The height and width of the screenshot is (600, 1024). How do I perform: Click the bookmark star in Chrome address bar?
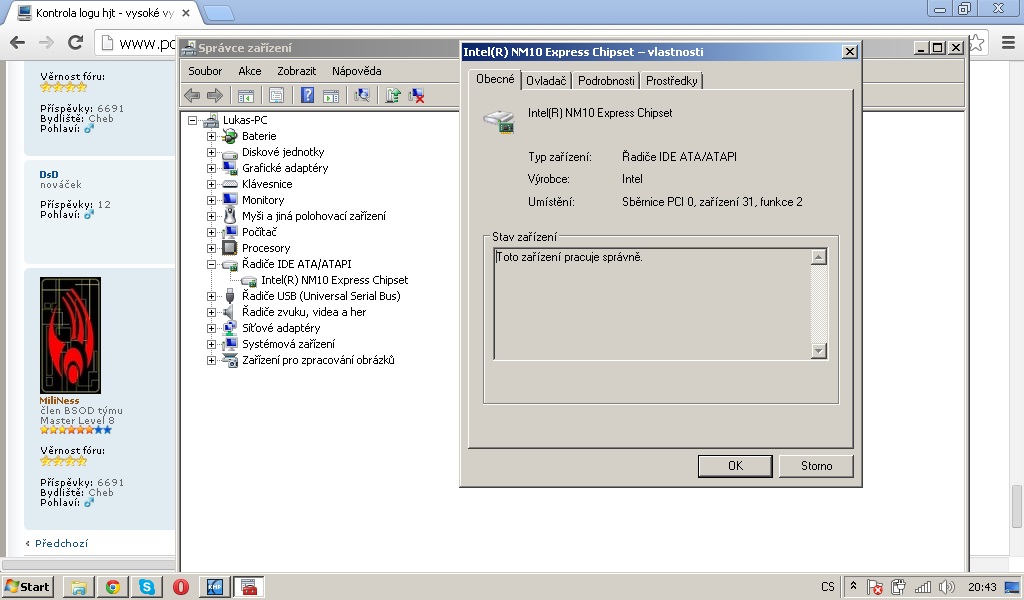pos(976,43)
